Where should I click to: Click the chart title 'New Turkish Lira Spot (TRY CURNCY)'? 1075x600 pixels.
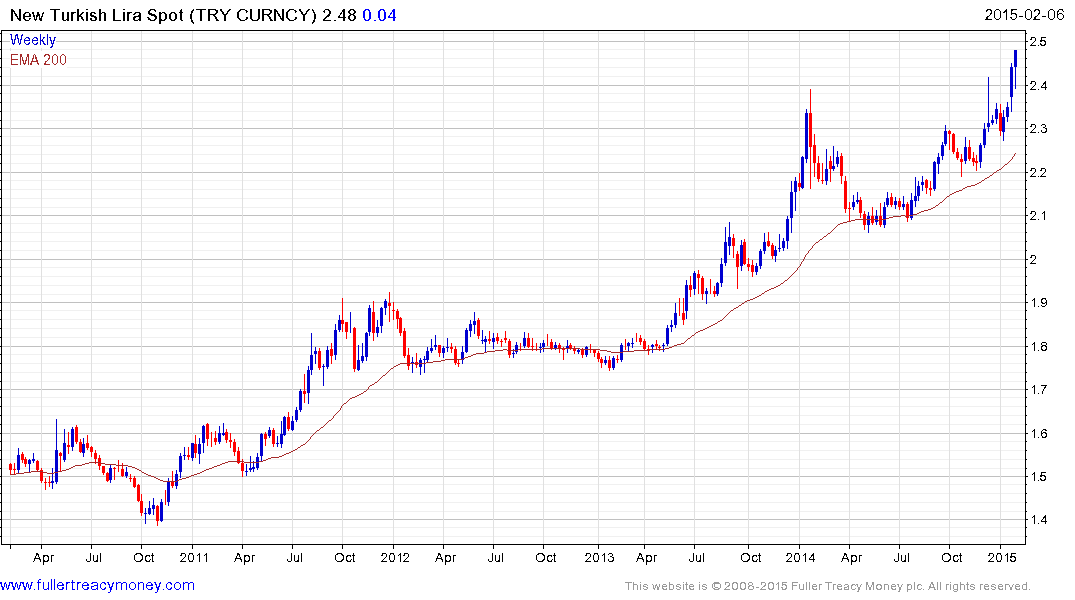(x=163, y=15)
